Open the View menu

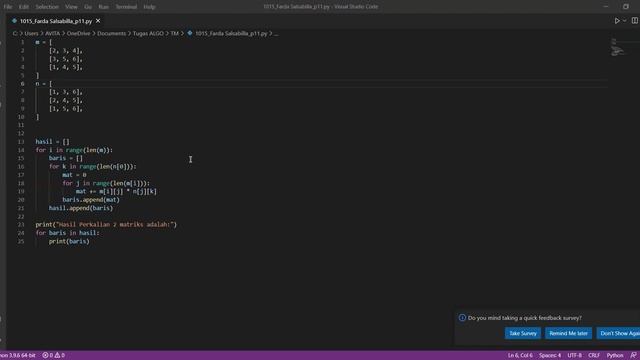tap(71, 7)
